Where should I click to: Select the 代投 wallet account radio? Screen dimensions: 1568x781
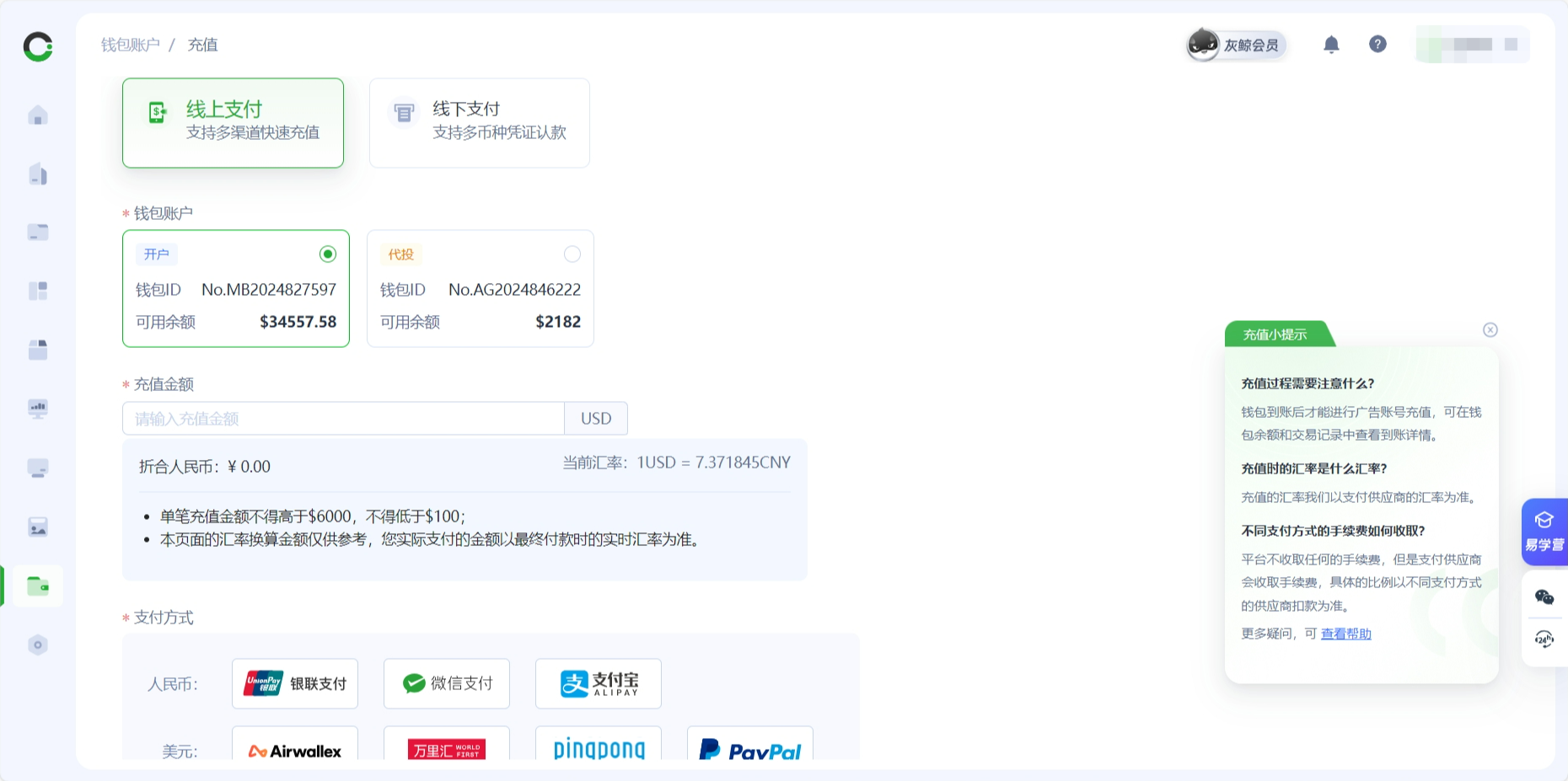[x=572, y=254]
